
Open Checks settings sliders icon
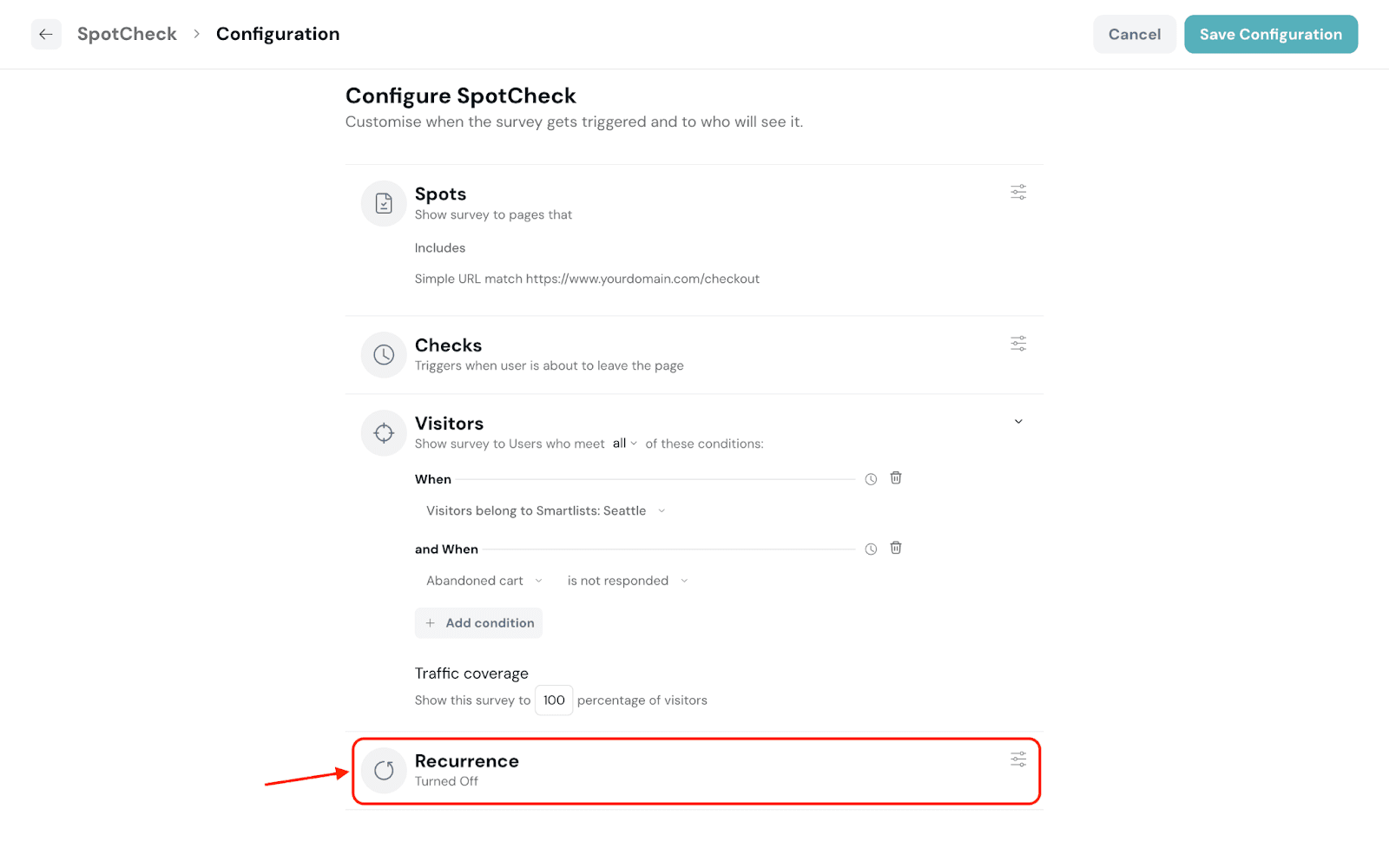coord(1018,344)
